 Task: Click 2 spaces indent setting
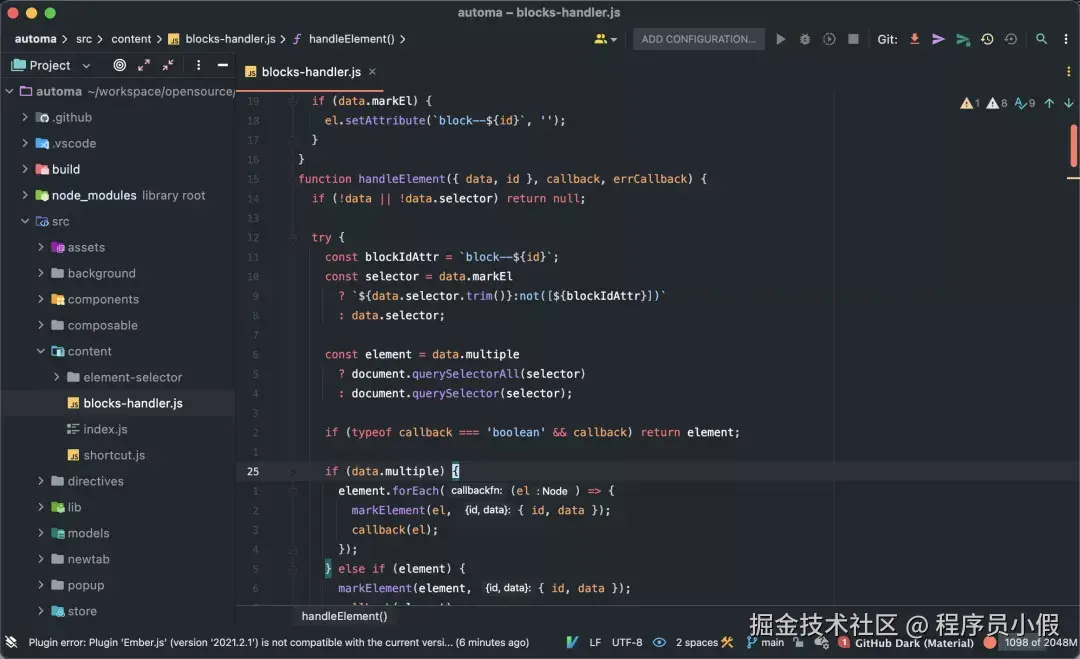pos(697,642)
